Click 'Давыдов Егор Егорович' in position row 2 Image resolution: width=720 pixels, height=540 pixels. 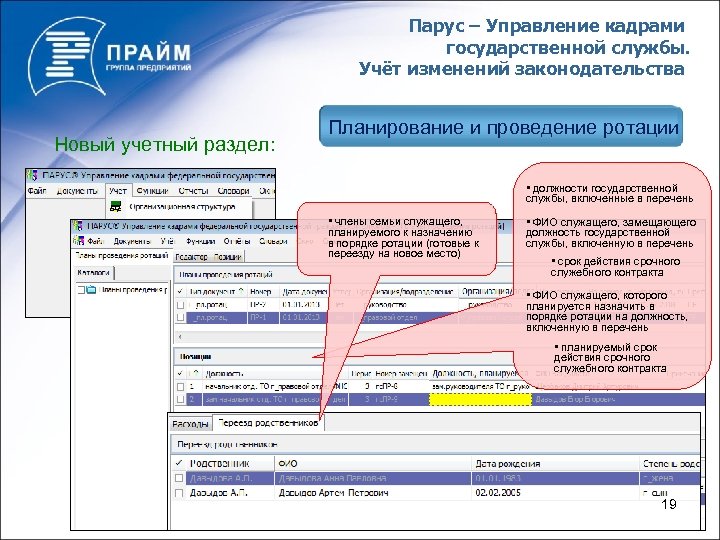click(x=575, y=399)
